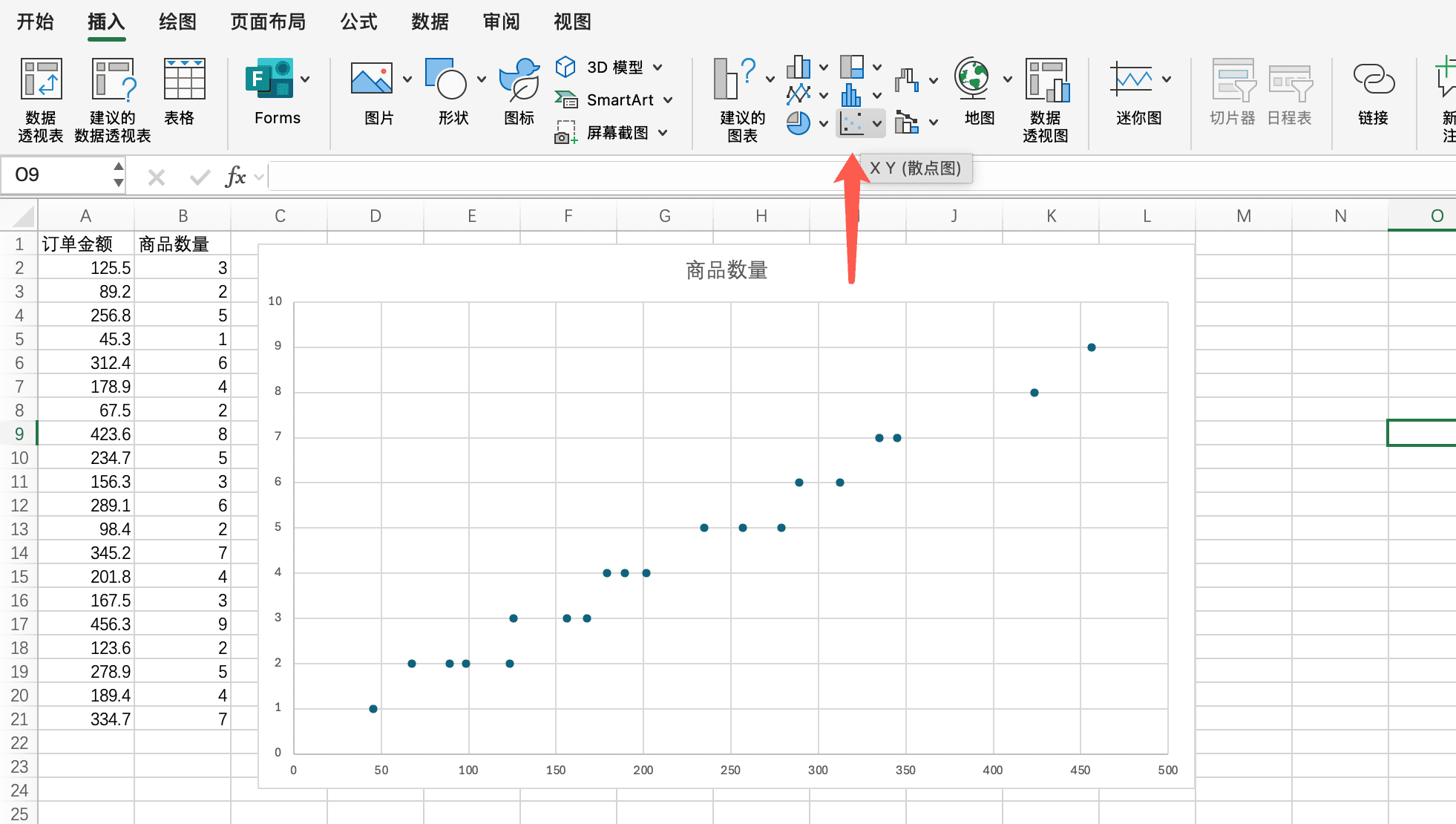Expand the SmartArt dropdown arrow

pos(668,99)
